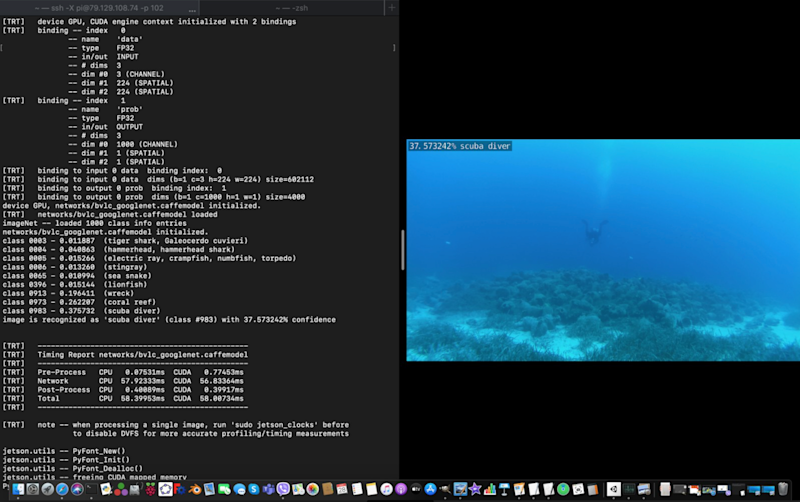Launch Blender from the dock
This screenshot has width=800, height=502.
[196, 490]
